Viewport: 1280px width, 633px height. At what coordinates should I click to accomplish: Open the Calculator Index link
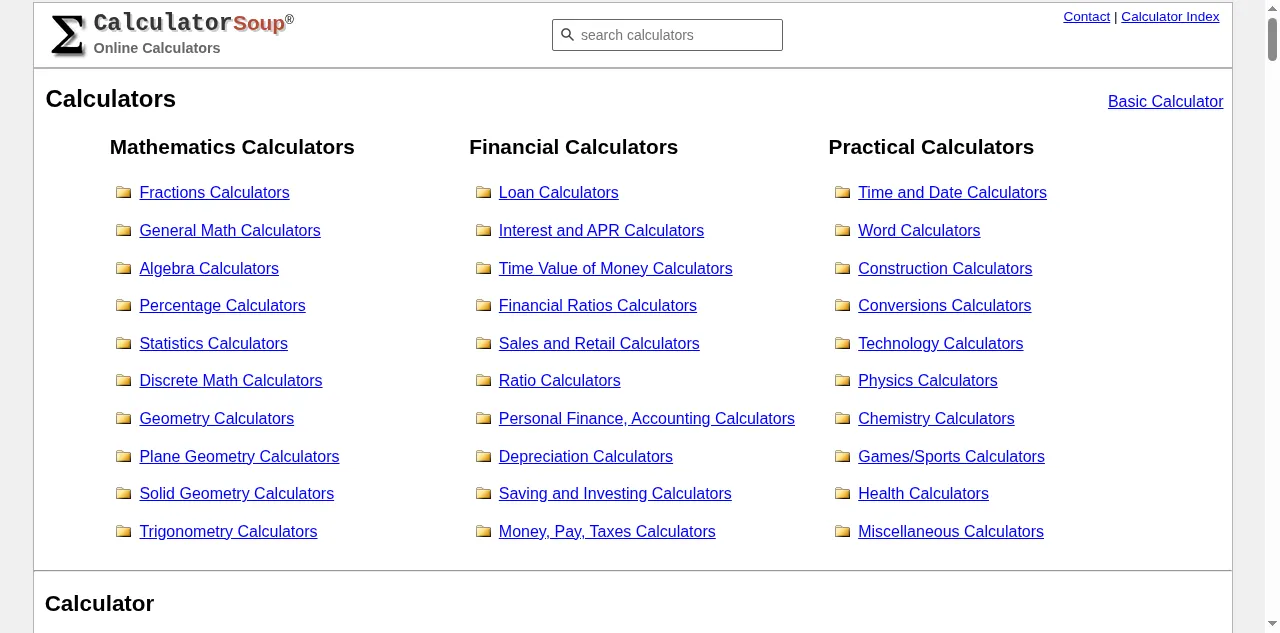[x=1170, y=17]
